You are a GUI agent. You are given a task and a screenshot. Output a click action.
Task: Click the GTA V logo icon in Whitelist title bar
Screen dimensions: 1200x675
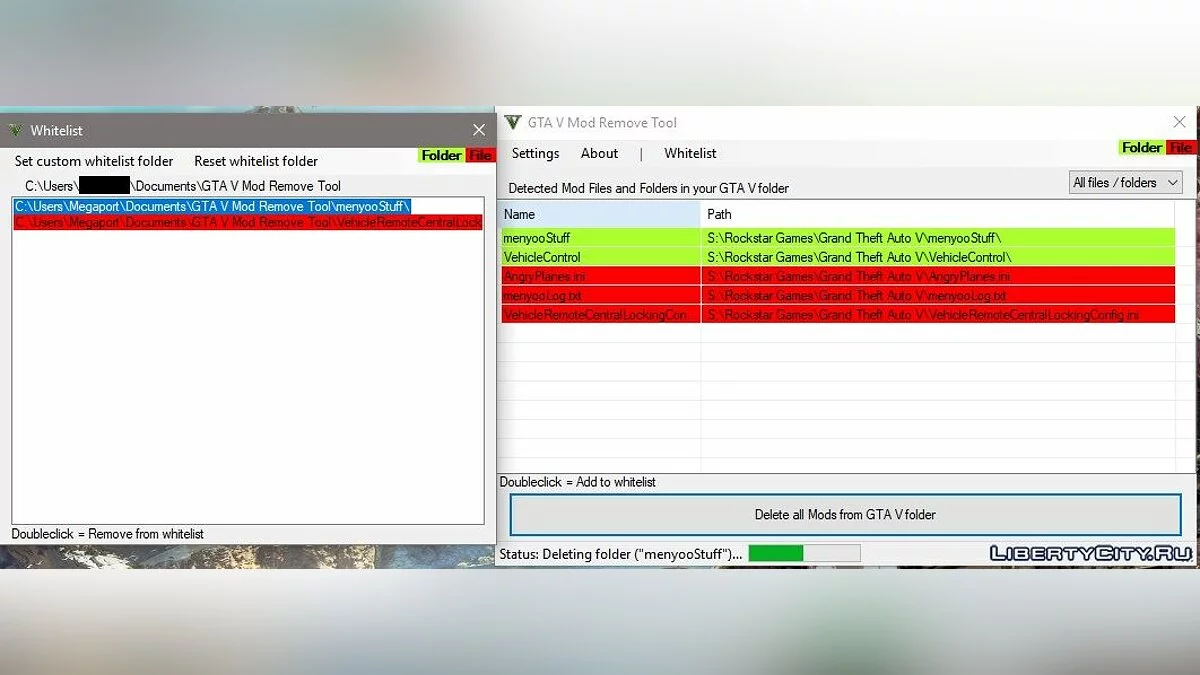[15, 130]
